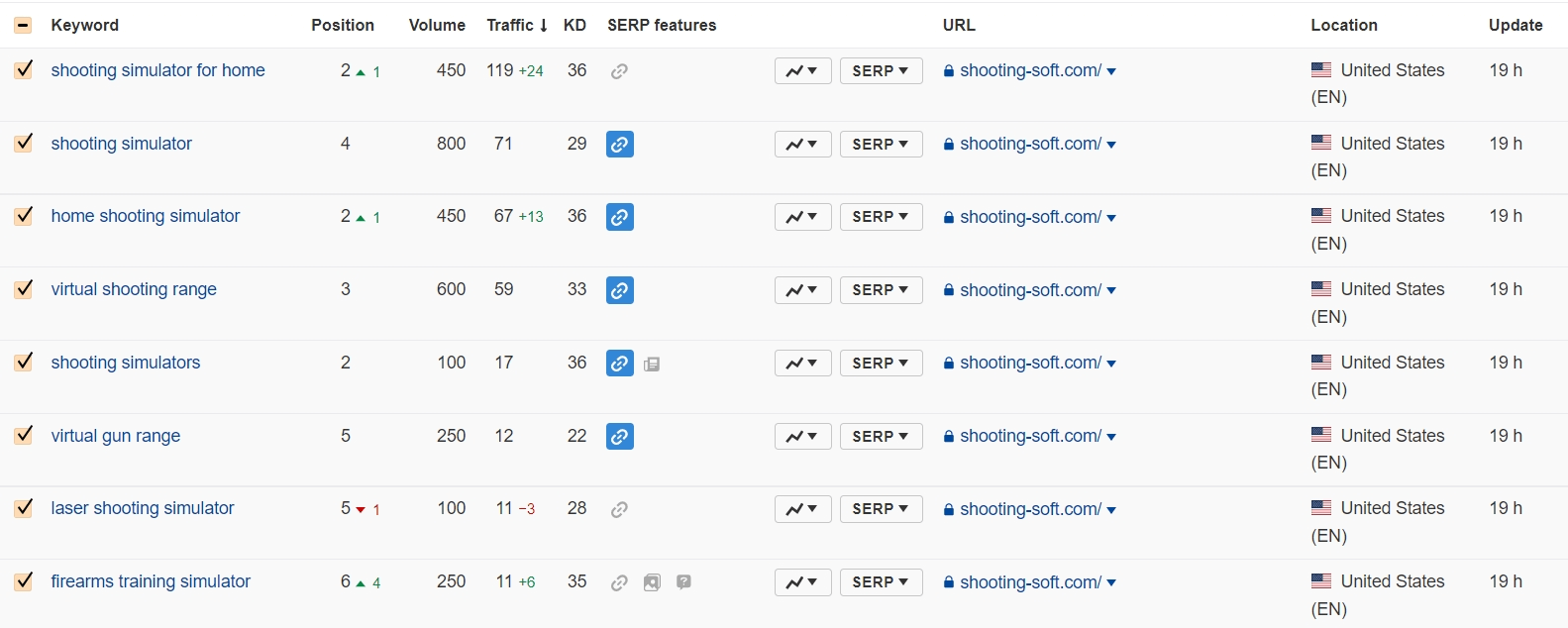Click the KD column header

point(575,26)
